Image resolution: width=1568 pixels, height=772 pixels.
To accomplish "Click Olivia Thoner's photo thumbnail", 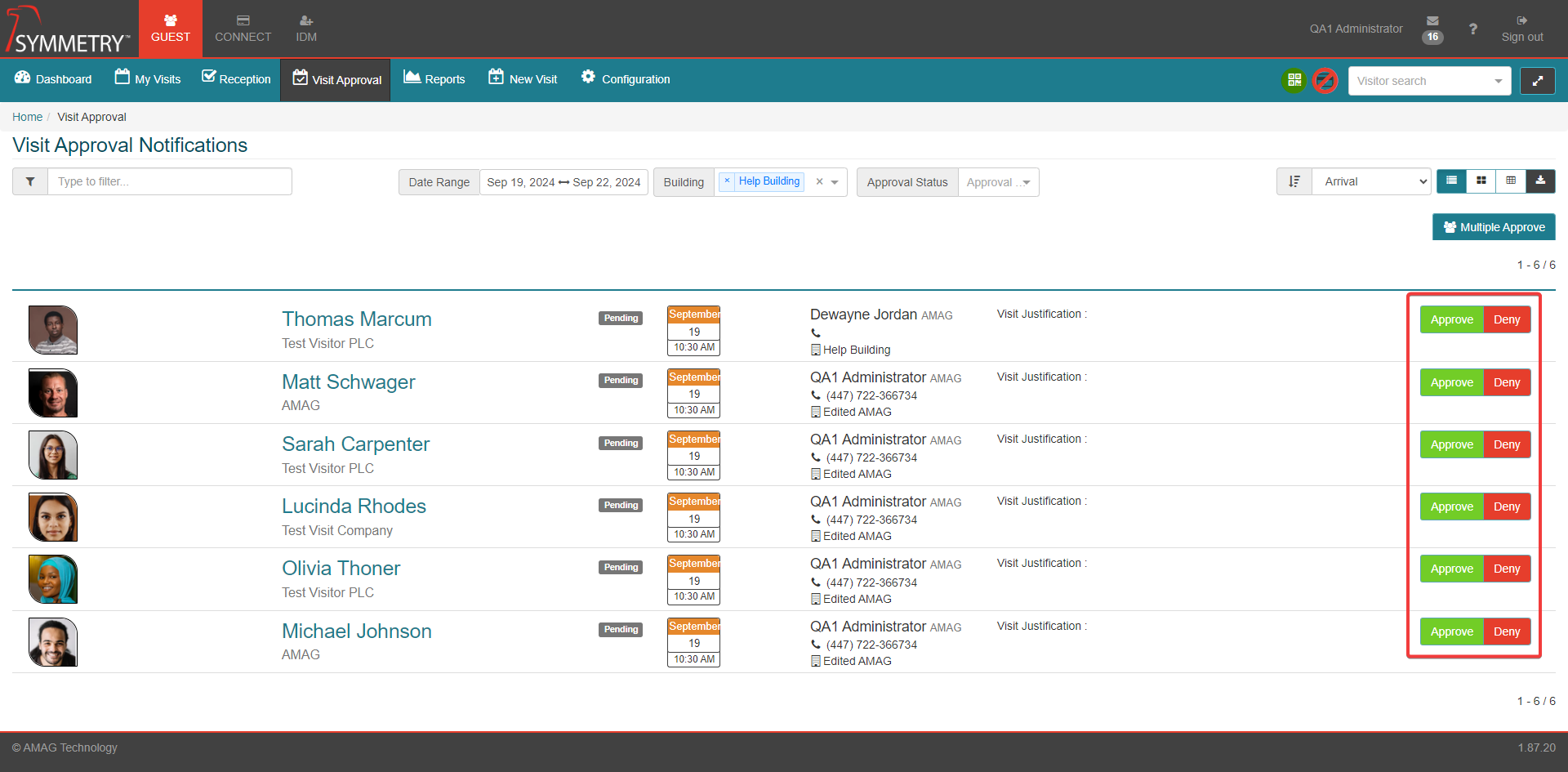I will click(53, 579).
